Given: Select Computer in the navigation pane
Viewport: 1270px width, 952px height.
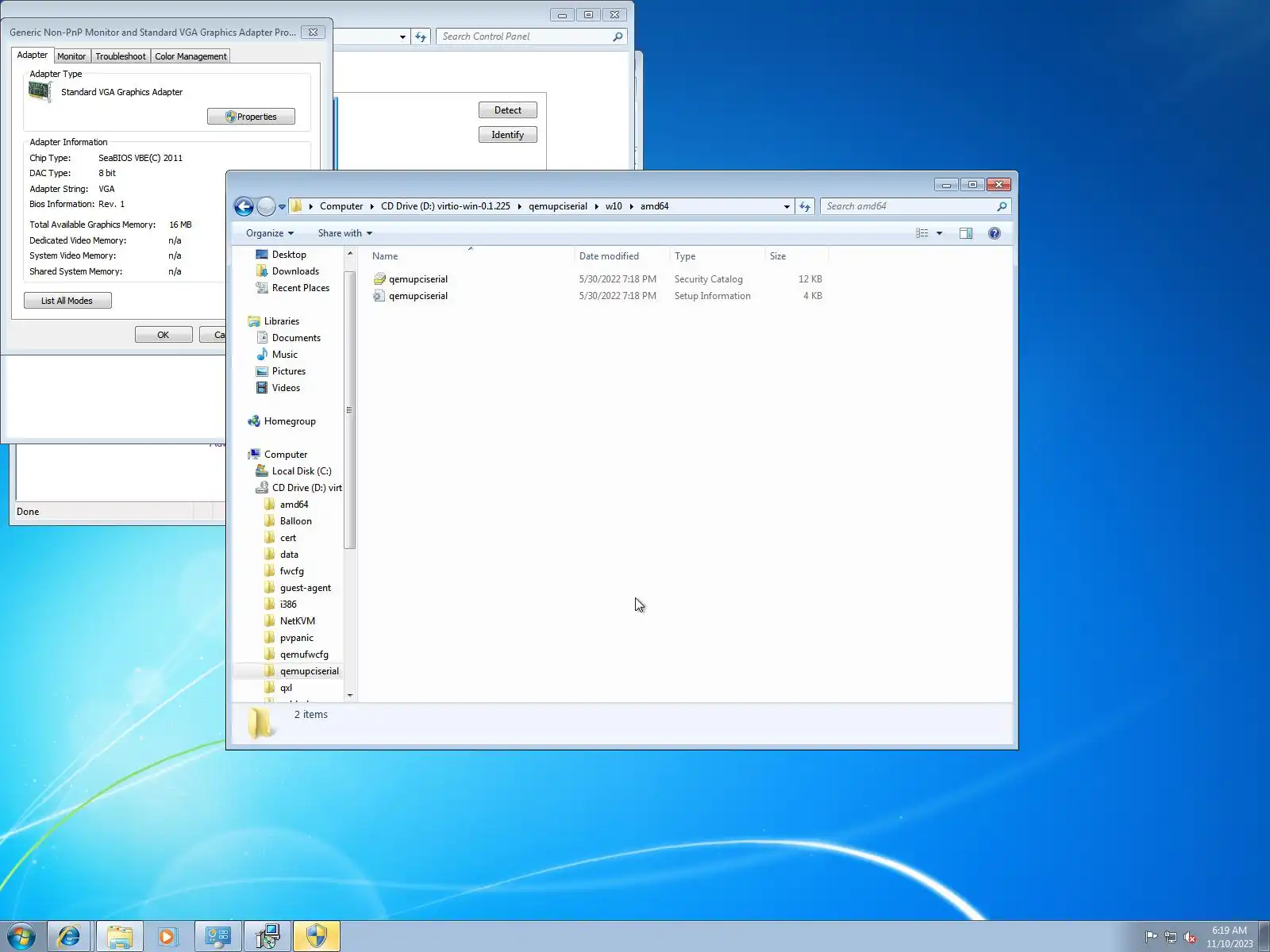Looking at the screenshot, I should (x=278, y=455).
